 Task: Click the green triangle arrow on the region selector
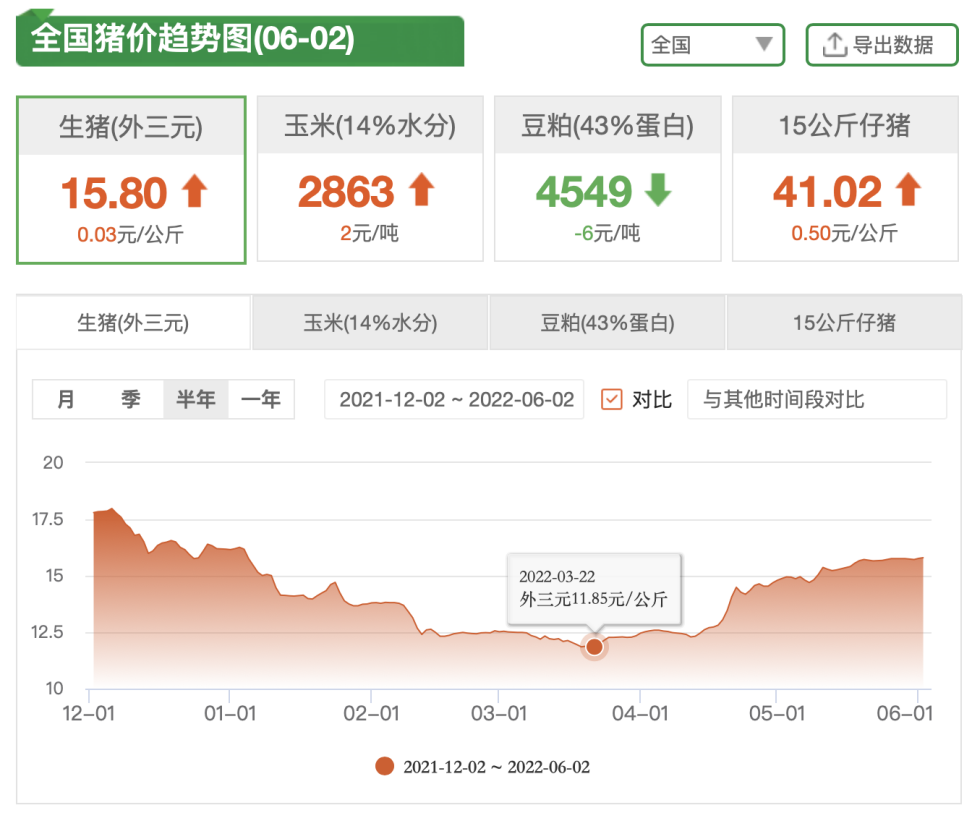coord(763,44)
